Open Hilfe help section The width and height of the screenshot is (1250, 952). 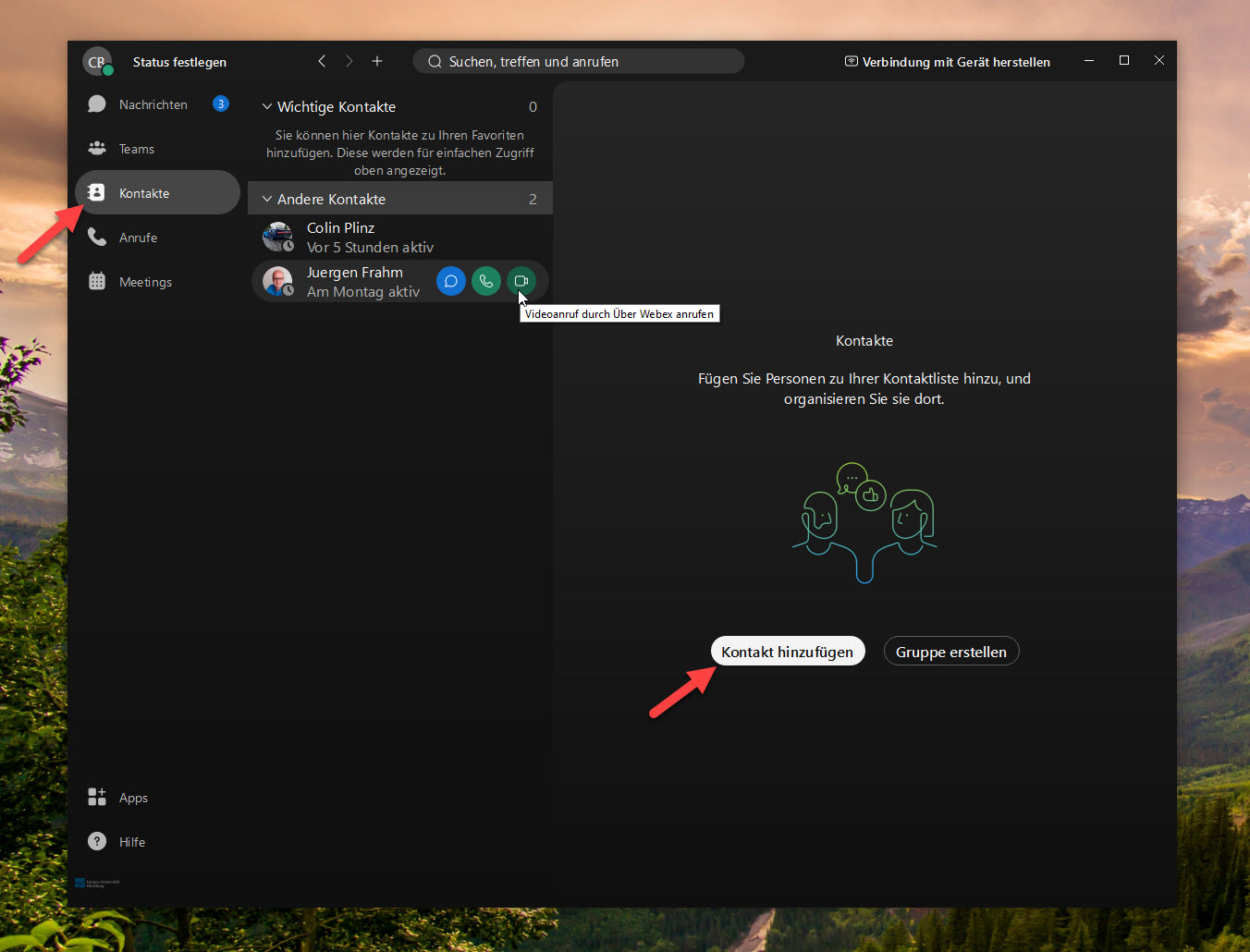point(131,842)
